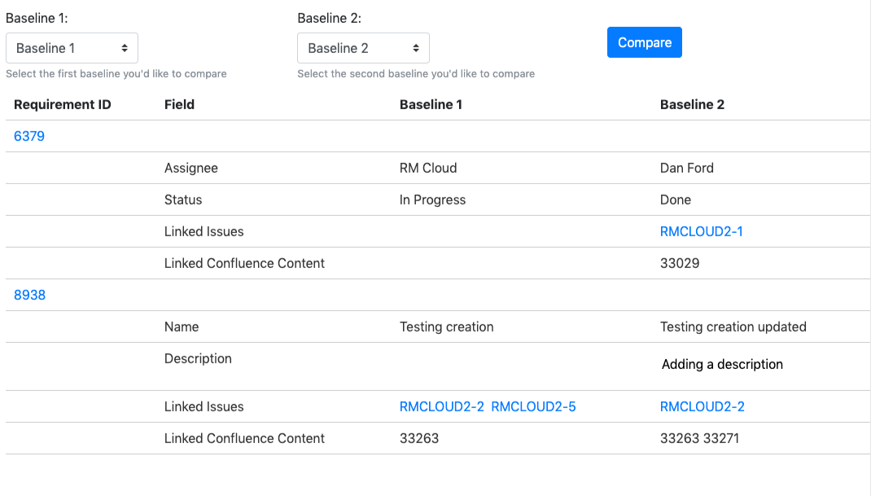Click RMCLOUD2-2 link in Baseline 1 column

pos(441,406)
